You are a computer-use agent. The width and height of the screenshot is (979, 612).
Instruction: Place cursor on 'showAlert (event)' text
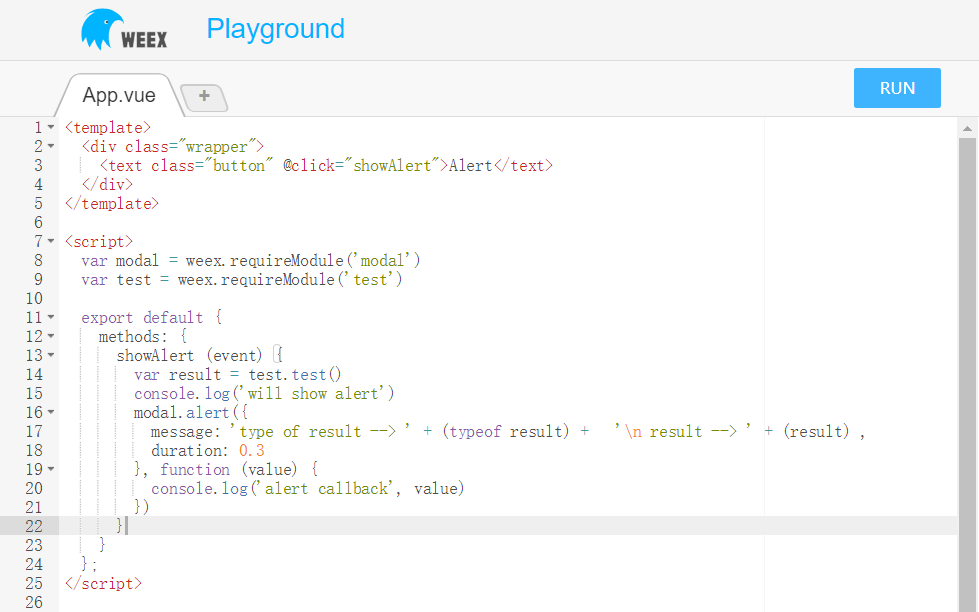point(190,356)
